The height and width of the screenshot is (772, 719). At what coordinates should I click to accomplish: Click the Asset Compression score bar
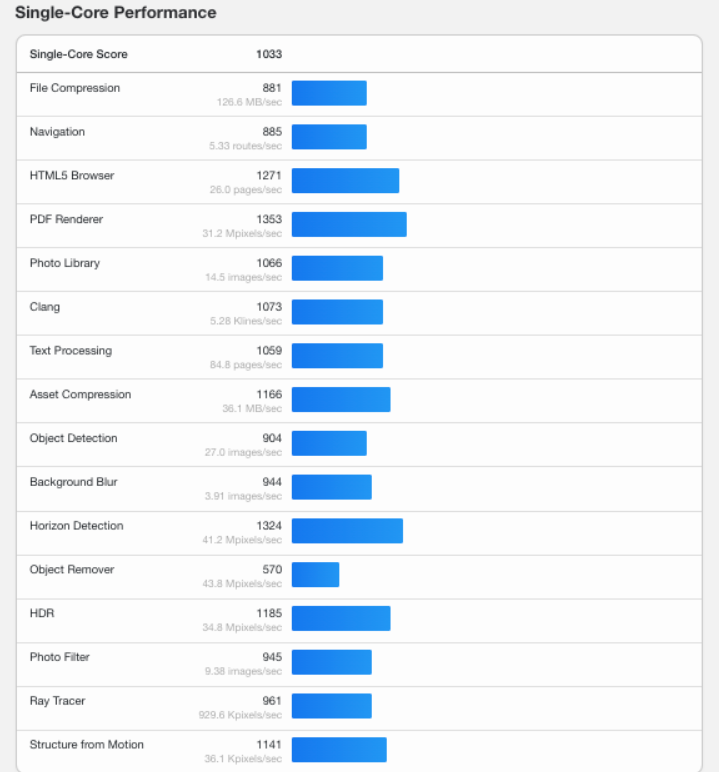pyautogui.click(x=341, y=400)
